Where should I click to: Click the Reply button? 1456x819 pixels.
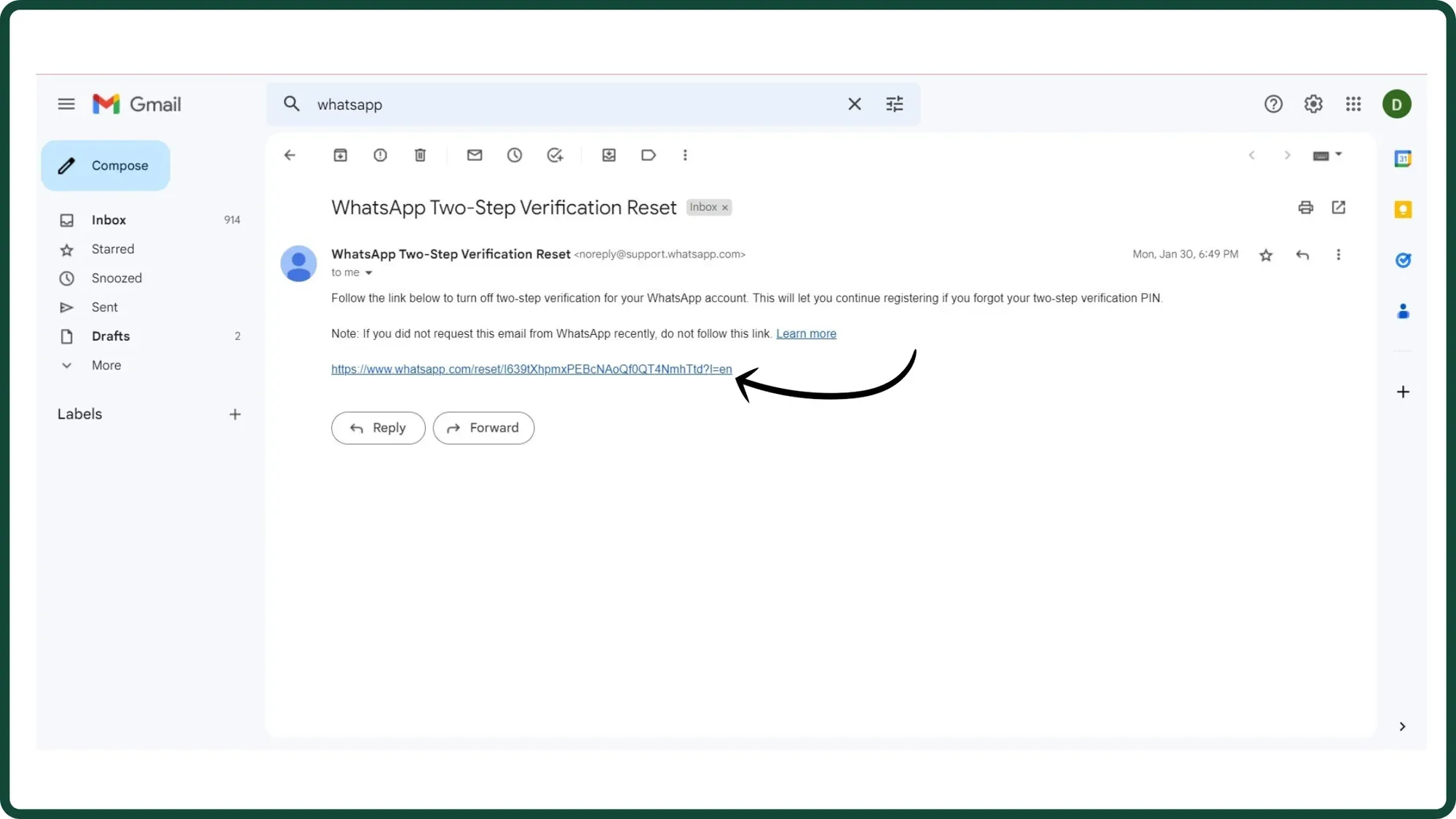pos(378,428)
